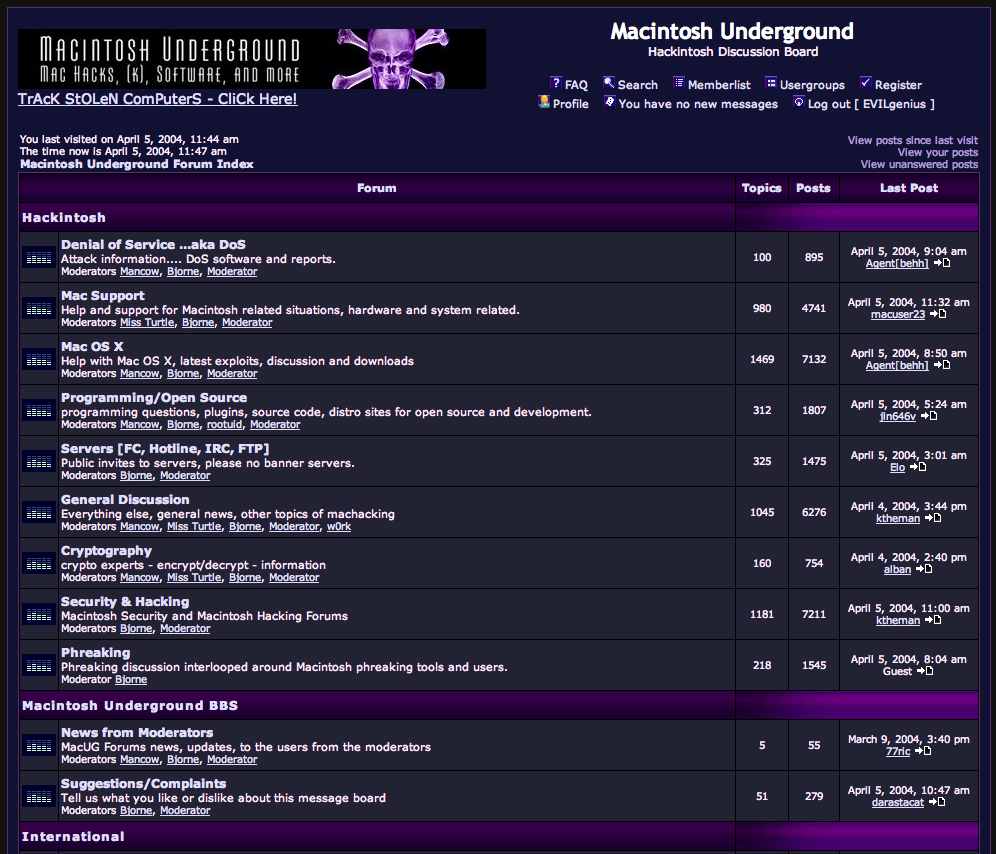Click the Profile icon
996x854 pixels.
(x=544, y=102)
